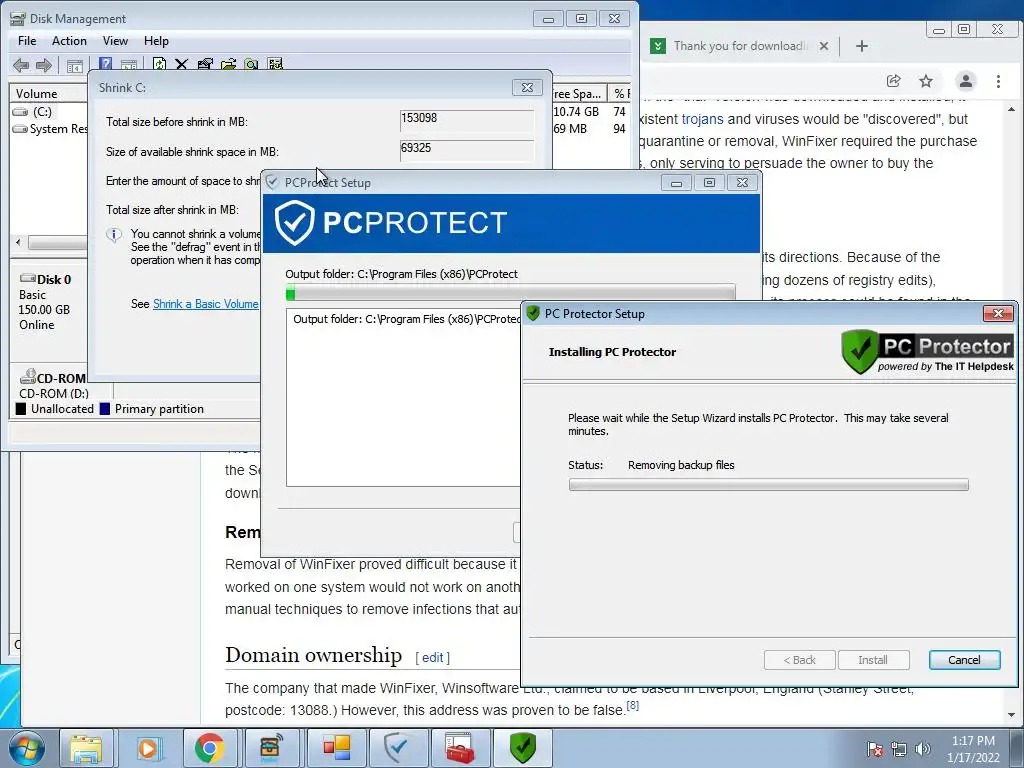This screenshot has height=768, width=1024.
Task: Open a new browser tab
Action: 861,46
